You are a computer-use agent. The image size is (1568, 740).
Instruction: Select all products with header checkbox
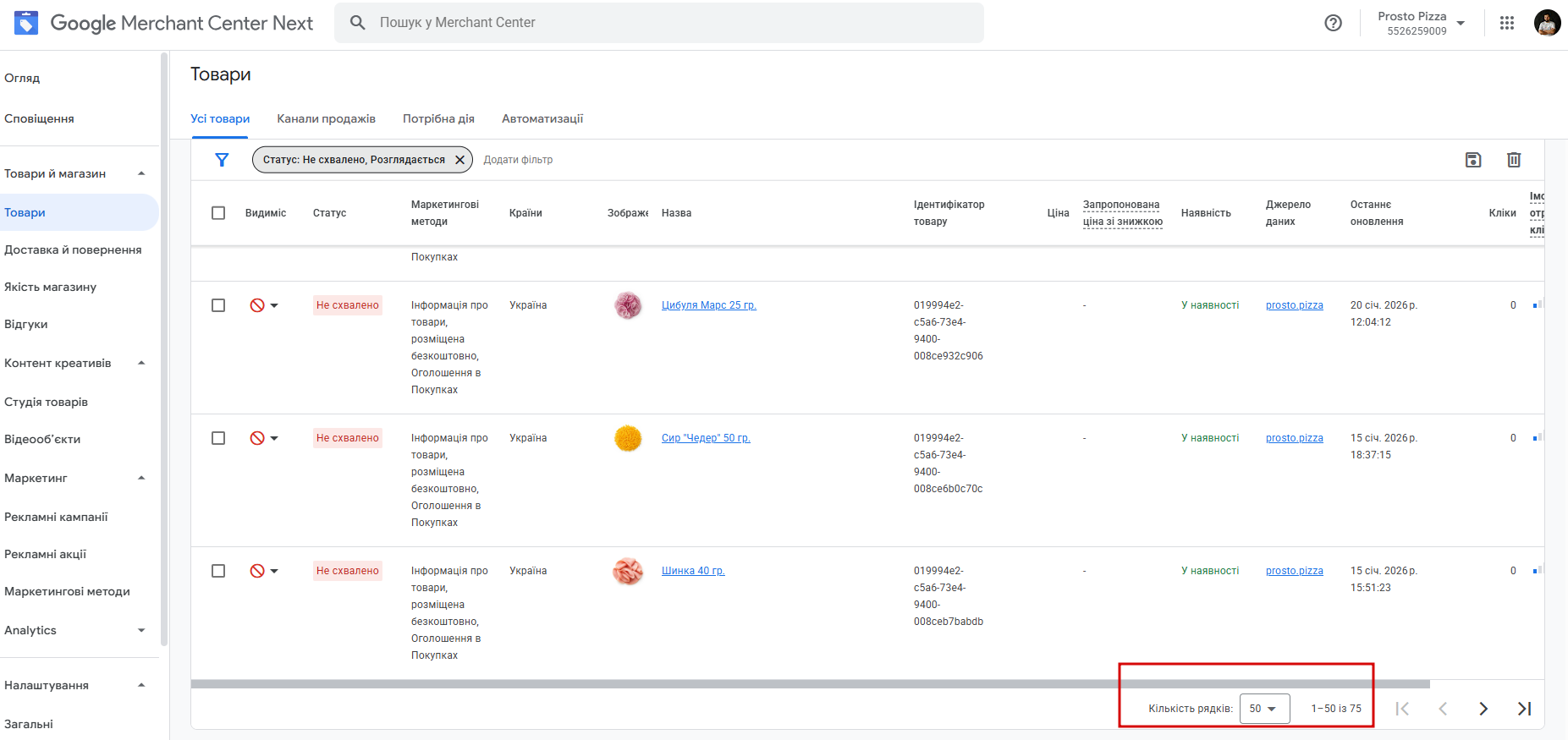click(x=218, y=213)
